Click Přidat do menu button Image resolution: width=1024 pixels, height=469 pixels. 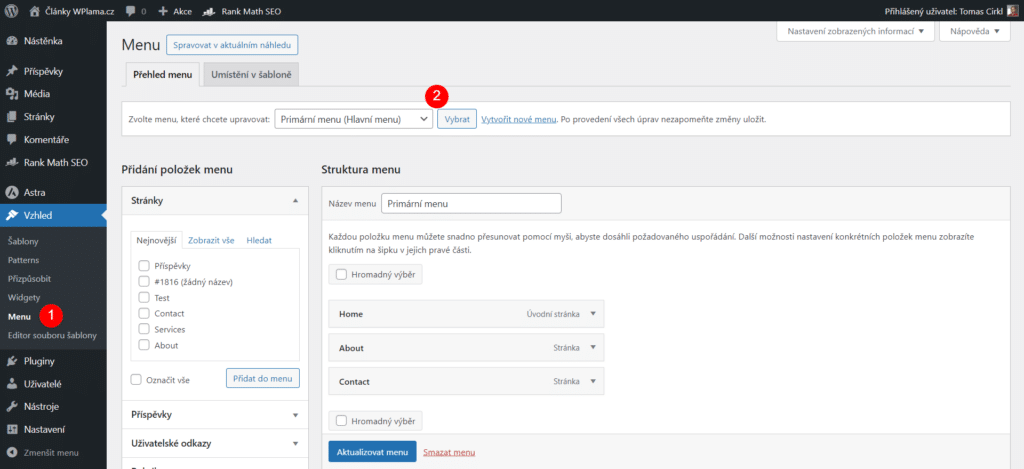[263, 379]
